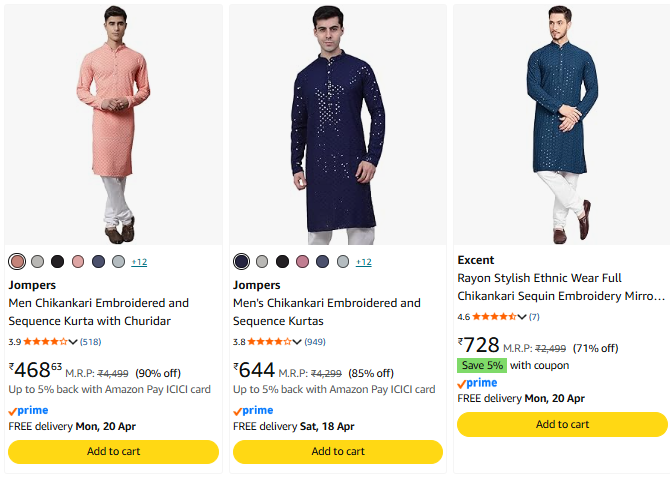Click the prime logo under the ₹468 kurta
Viewport: 670px width, 478px height.
pyautogui.click(x=27, y=411)
